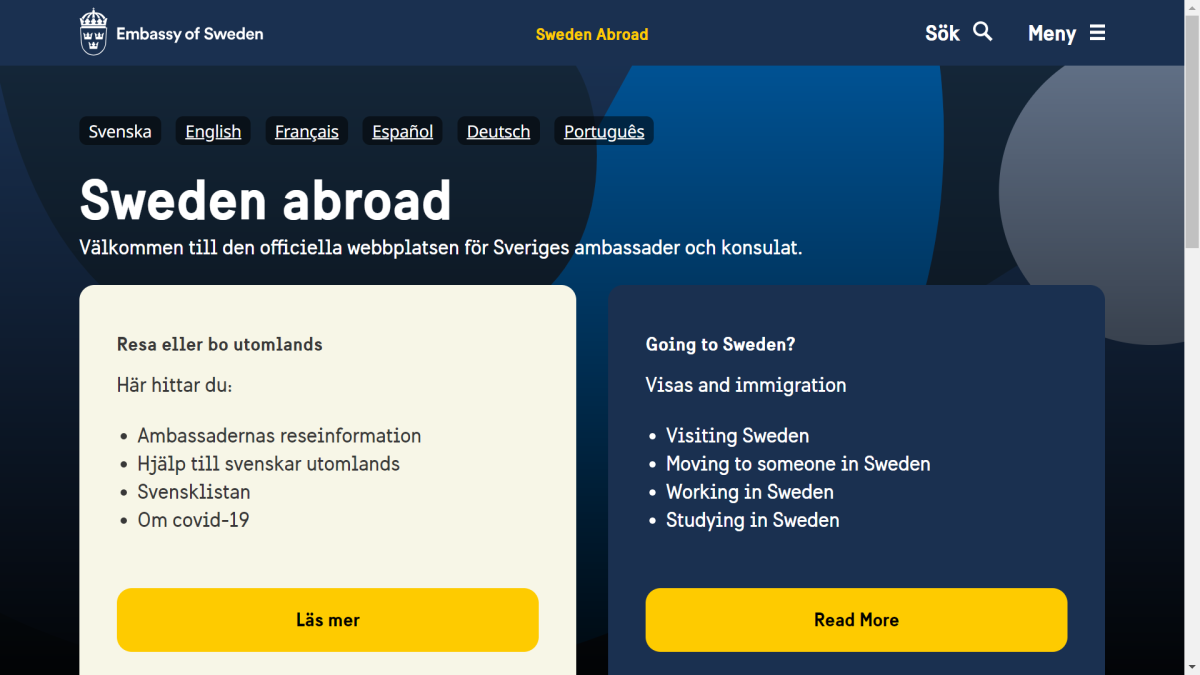This screenshot has width=1200, height=675.
Task: Click the scrollbar up arrow
Action: (x=1192, y=8)
